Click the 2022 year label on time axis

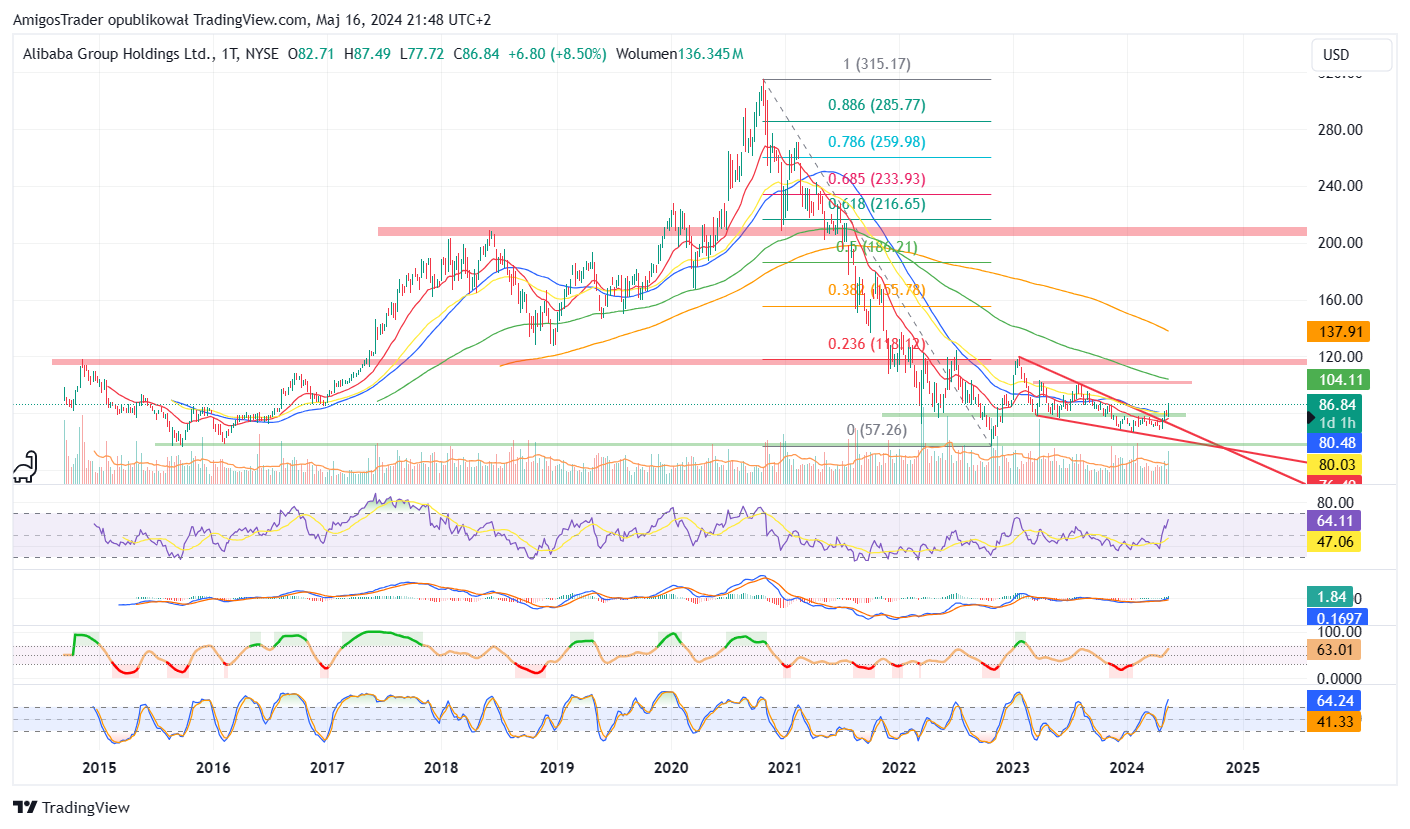click(899, 768)
